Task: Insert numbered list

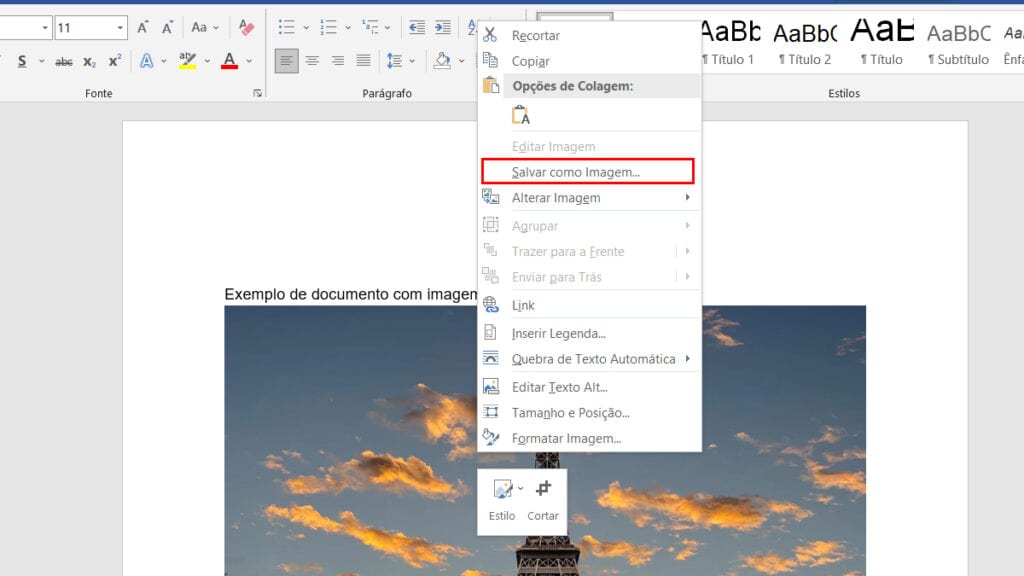Action: (328, 27)
